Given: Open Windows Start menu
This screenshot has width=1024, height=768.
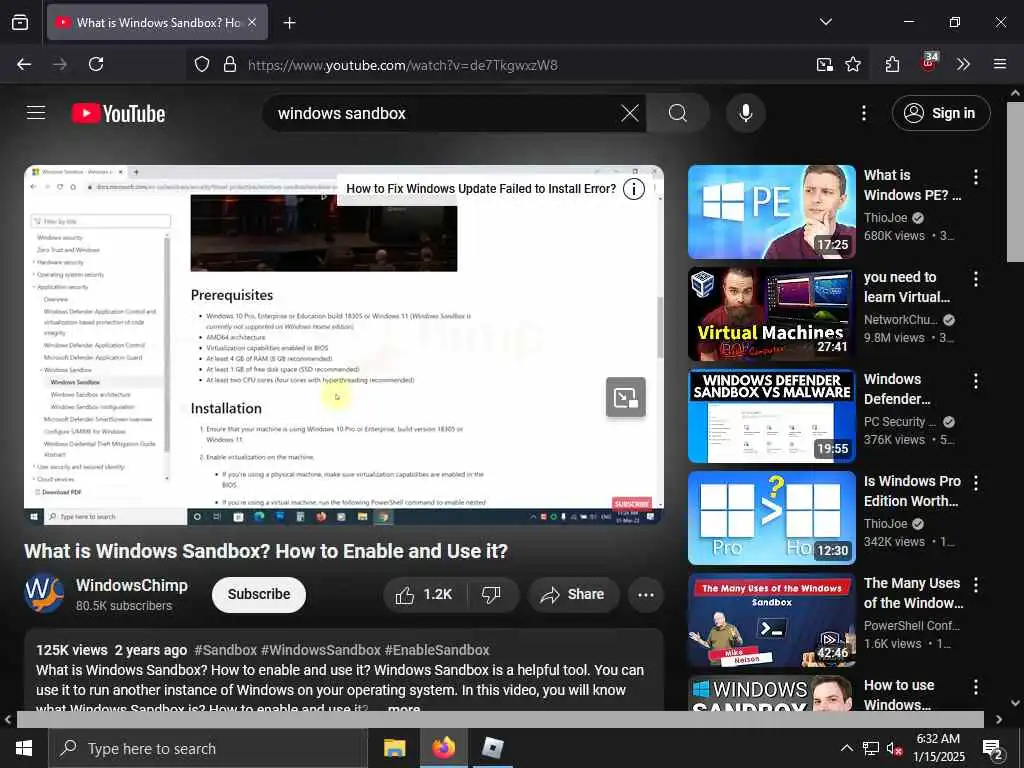Looking at the screenshot, I should [x=24, y=748].
